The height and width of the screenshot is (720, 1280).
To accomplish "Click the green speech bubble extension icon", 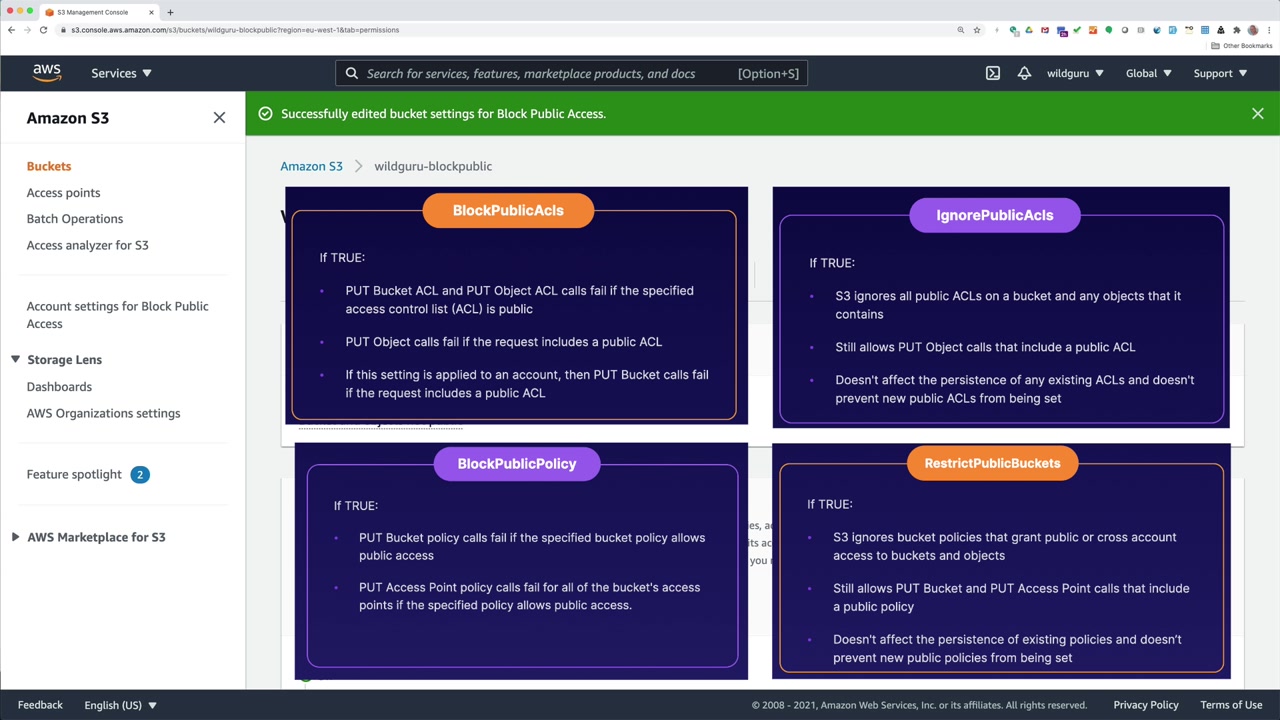I will pyautogui.click(x=1109, y=30).
